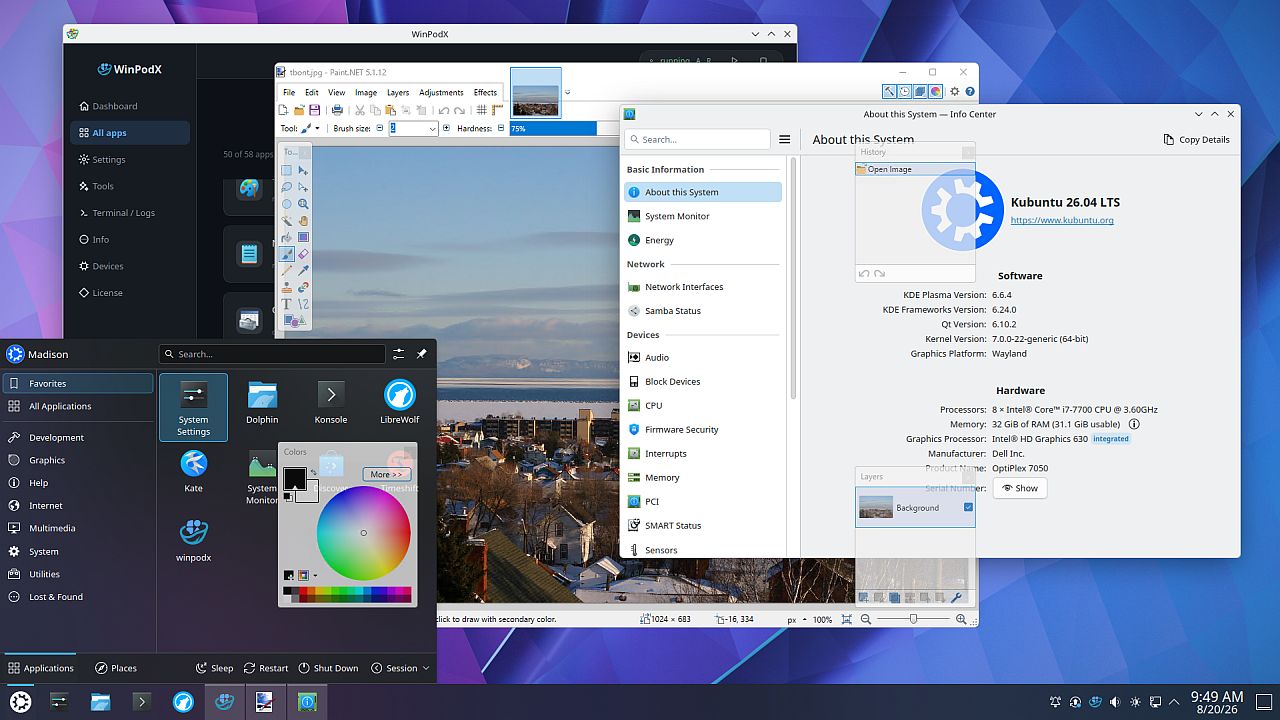
Task: Open Info Center hamburger menu
Action: [x=785, y=139]
